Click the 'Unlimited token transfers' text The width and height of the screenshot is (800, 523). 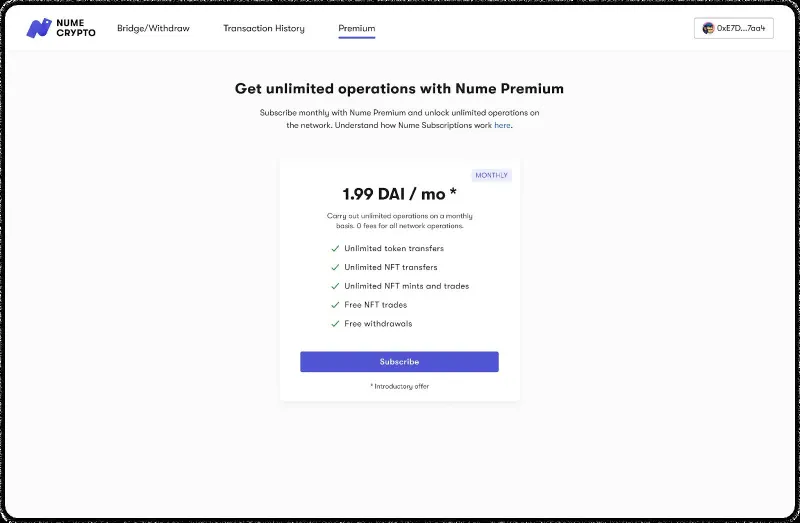tap(394, 248)
